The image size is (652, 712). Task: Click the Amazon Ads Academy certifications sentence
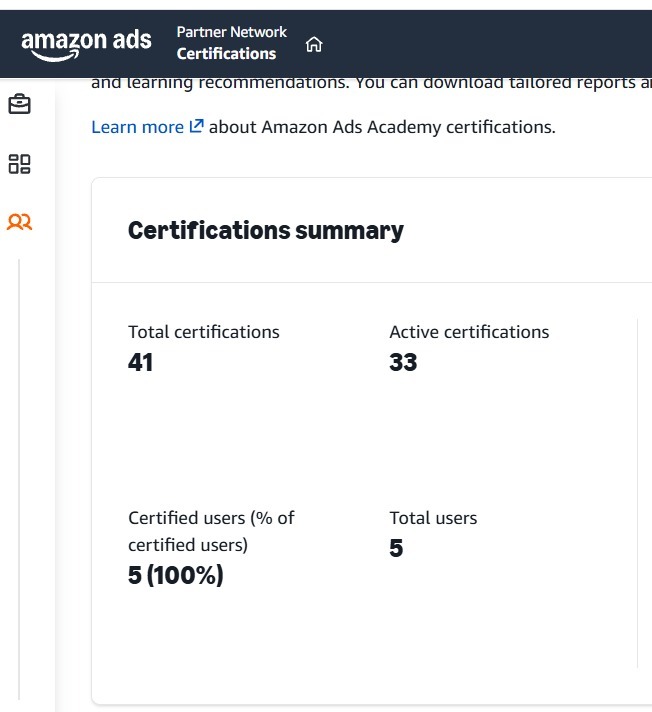pos(382,127)
